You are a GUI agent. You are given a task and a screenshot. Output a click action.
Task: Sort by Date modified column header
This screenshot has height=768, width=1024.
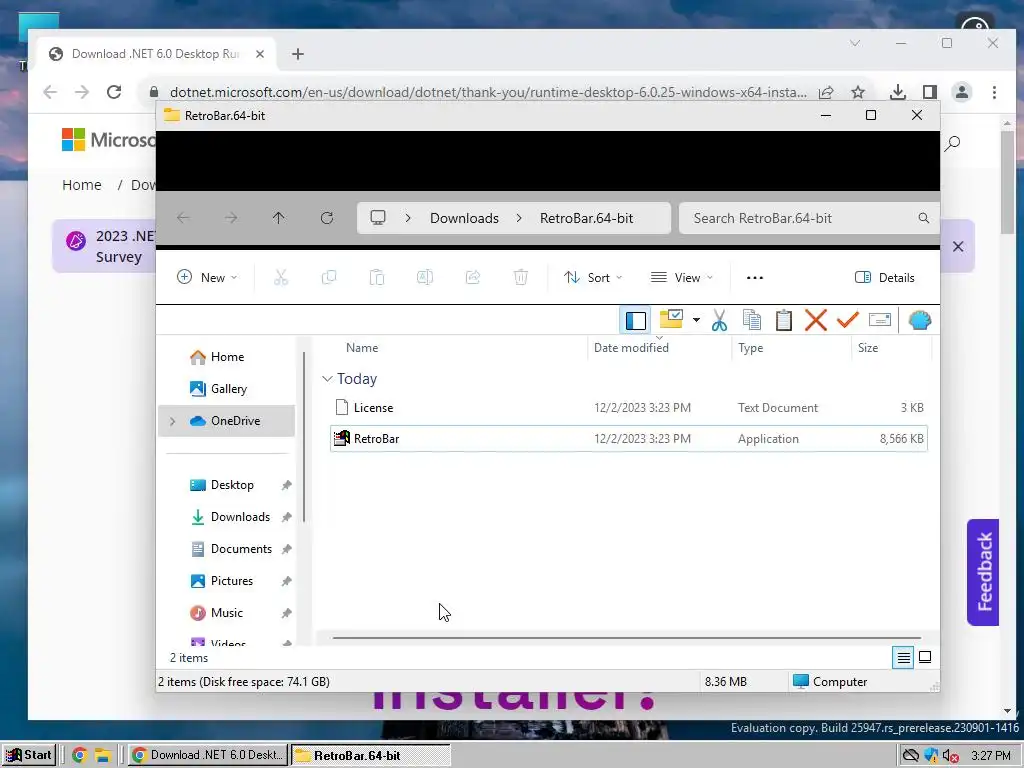[631, 347]
